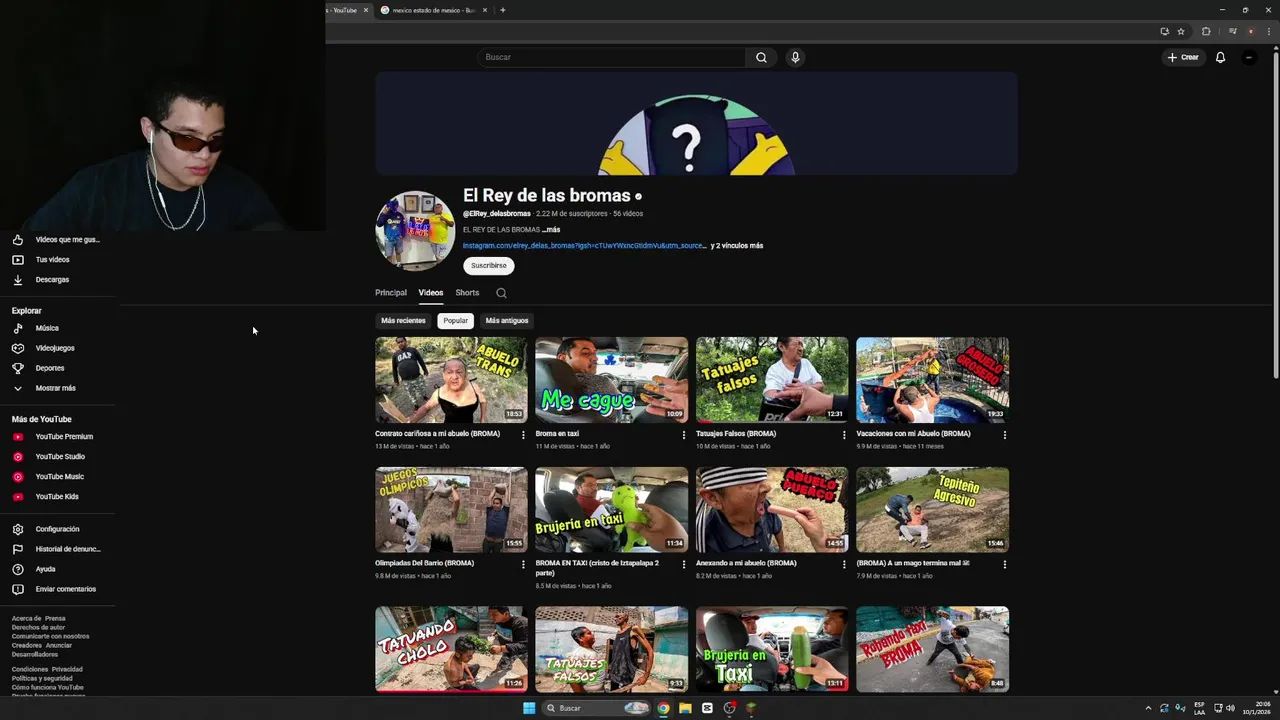Open Chrome three-dot menu

click(1267, 31)
